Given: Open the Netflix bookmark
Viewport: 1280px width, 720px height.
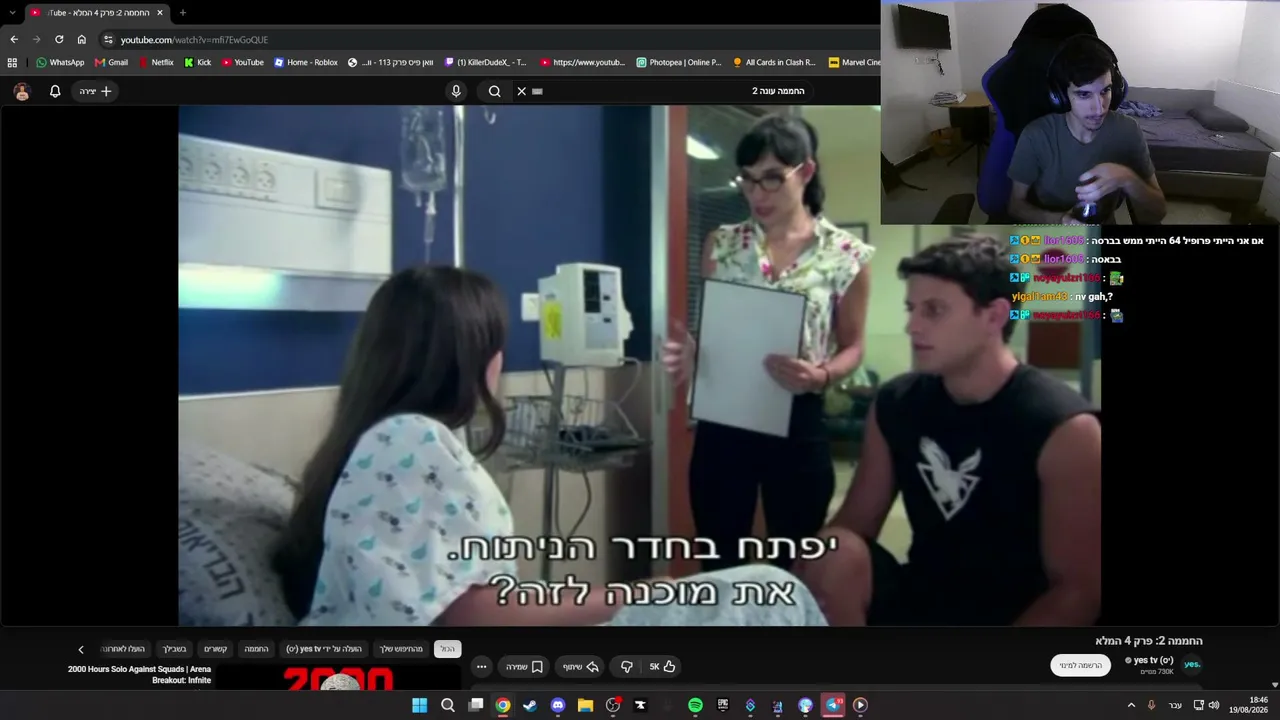Looking at the screenshot, I should coord(155,62).
